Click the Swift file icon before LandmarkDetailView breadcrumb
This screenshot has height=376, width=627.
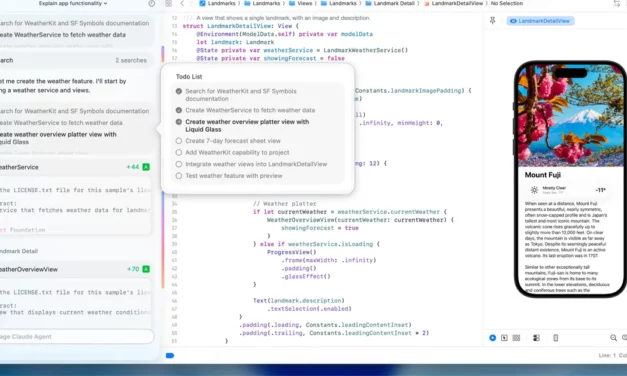[x=427, y=4]
